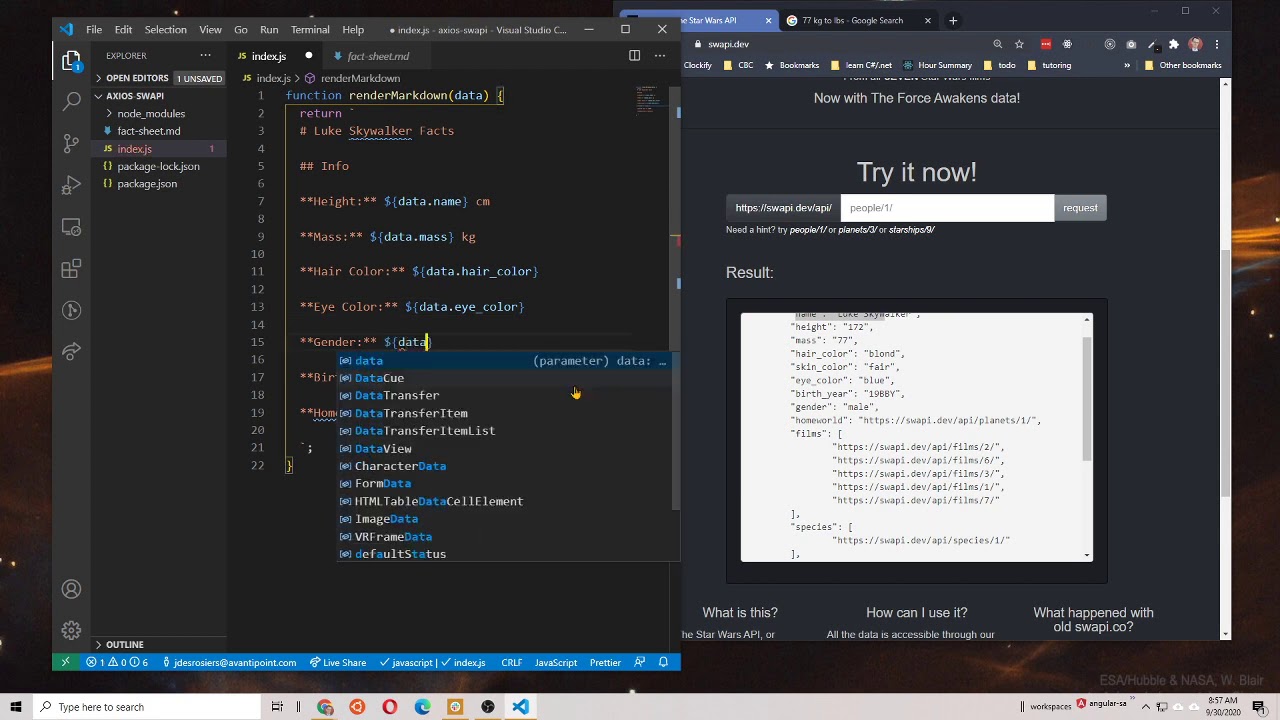
Task: Click the zoom magnifier in Chrome address bar
Action: [997, 44]
